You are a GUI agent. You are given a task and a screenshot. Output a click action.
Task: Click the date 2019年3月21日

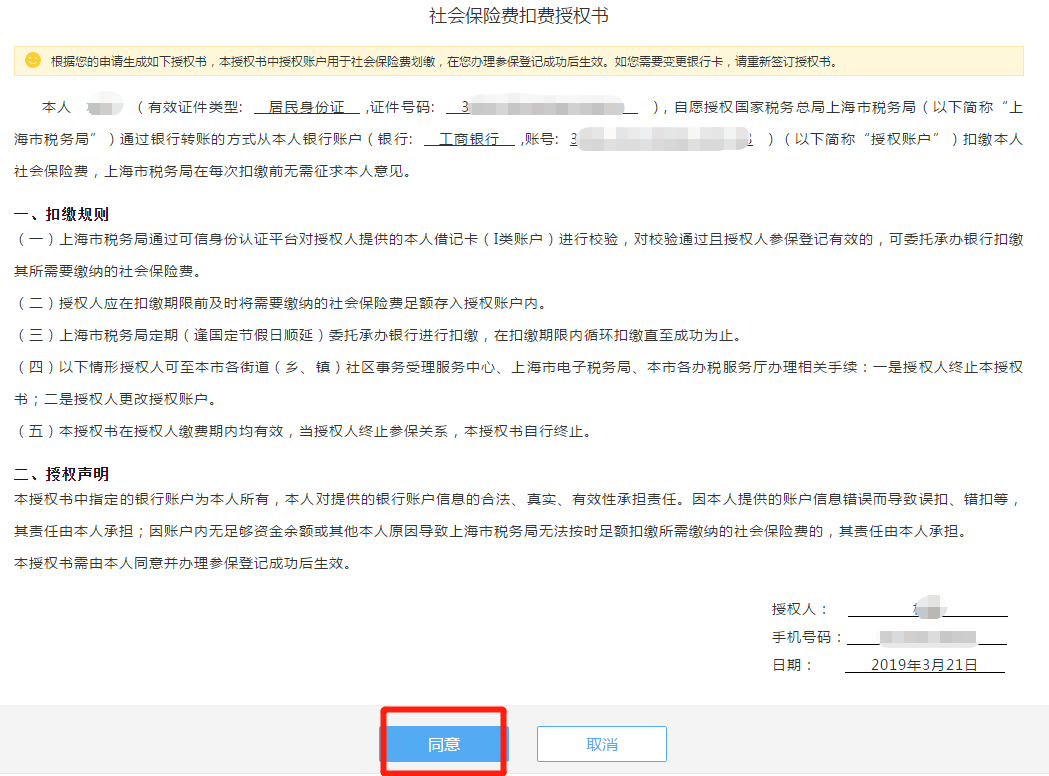(924, 664)
